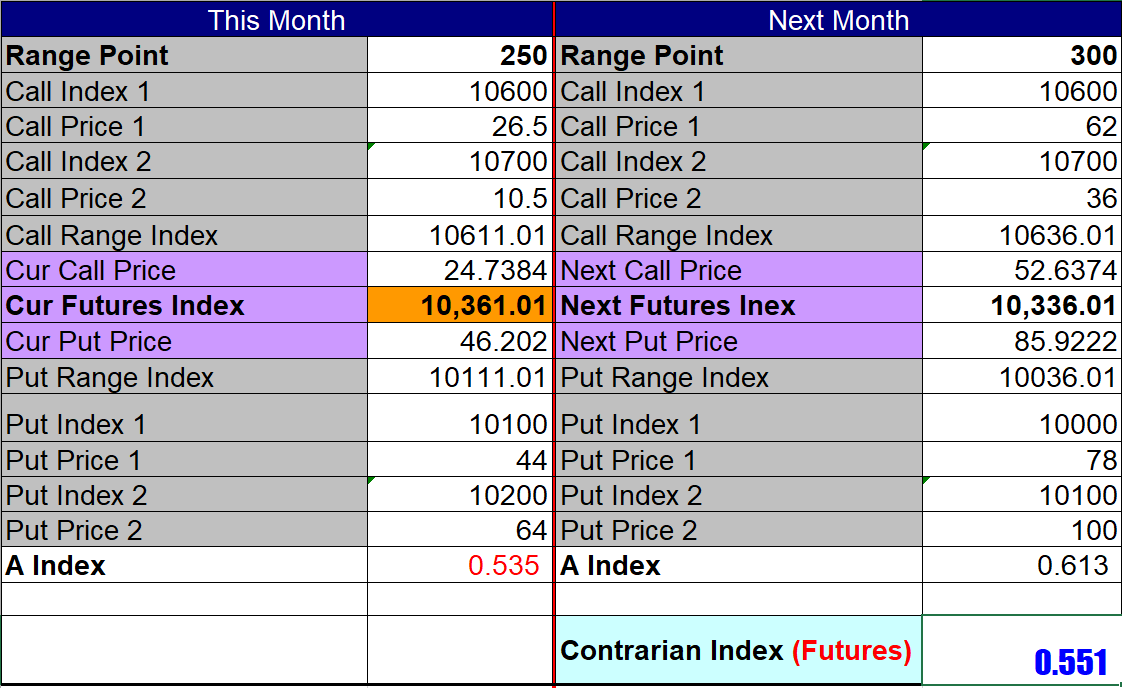
Task: Click the Next Call Price label cell
Action: (x=738, y=270)
